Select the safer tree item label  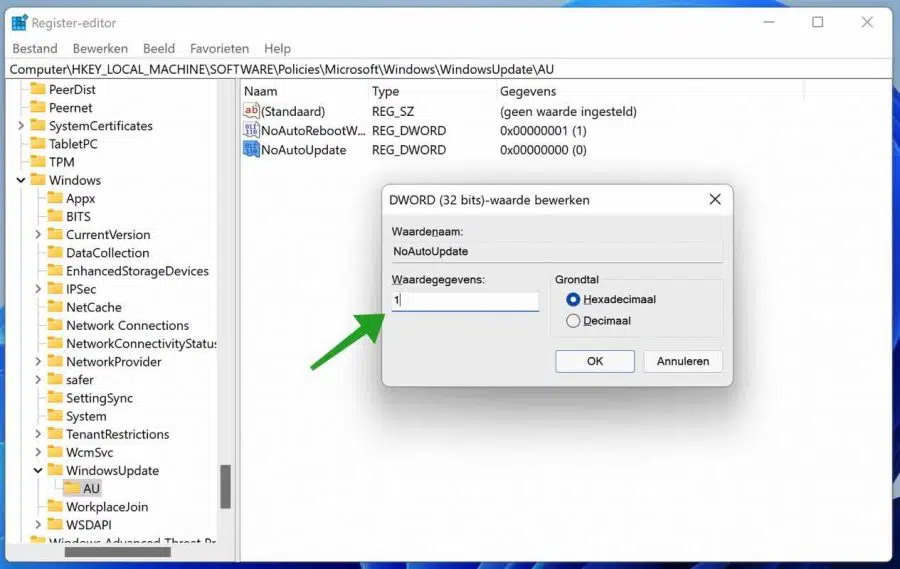click(80, 380)
